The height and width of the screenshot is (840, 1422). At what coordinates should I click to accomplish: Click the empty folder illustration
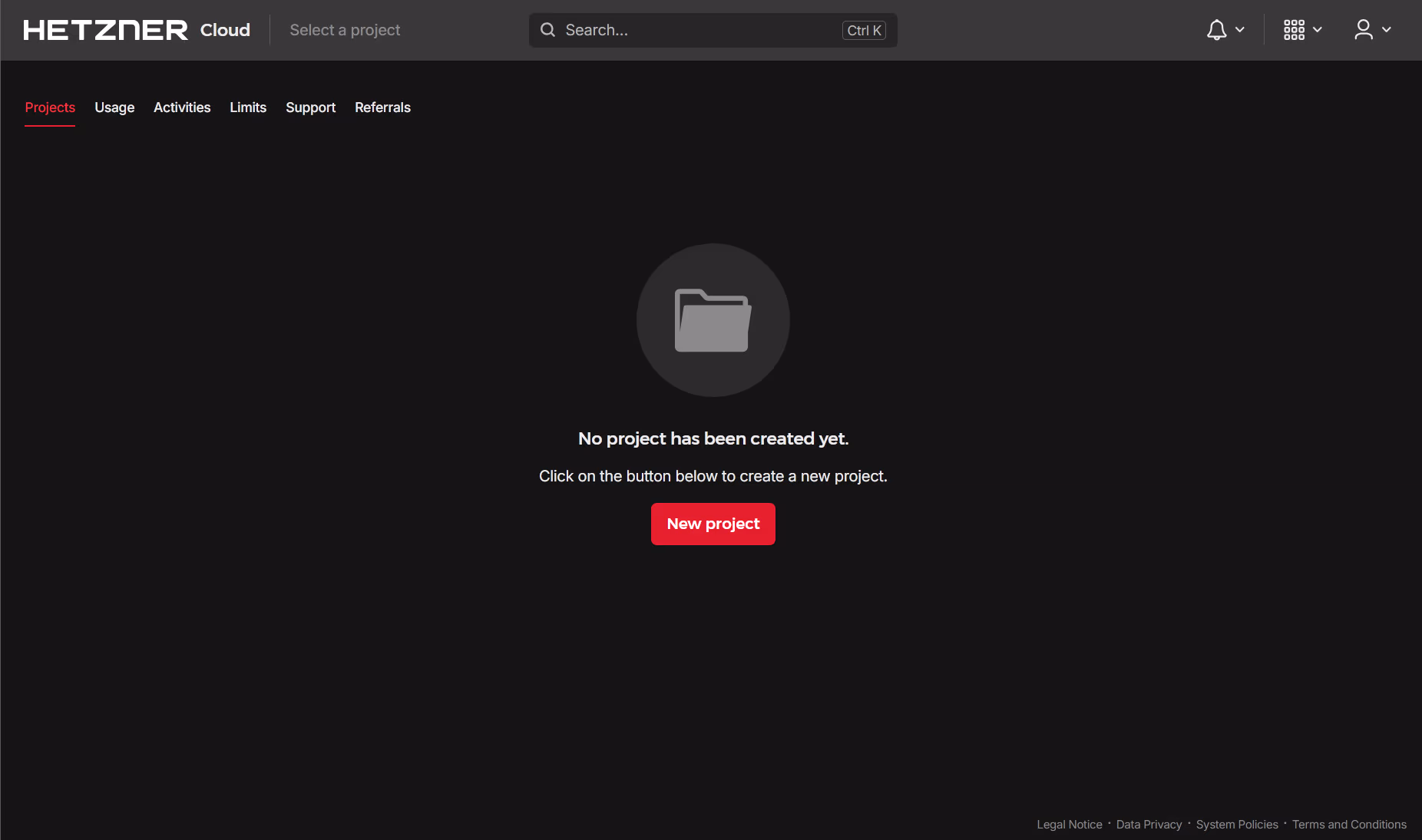[713, 320]
